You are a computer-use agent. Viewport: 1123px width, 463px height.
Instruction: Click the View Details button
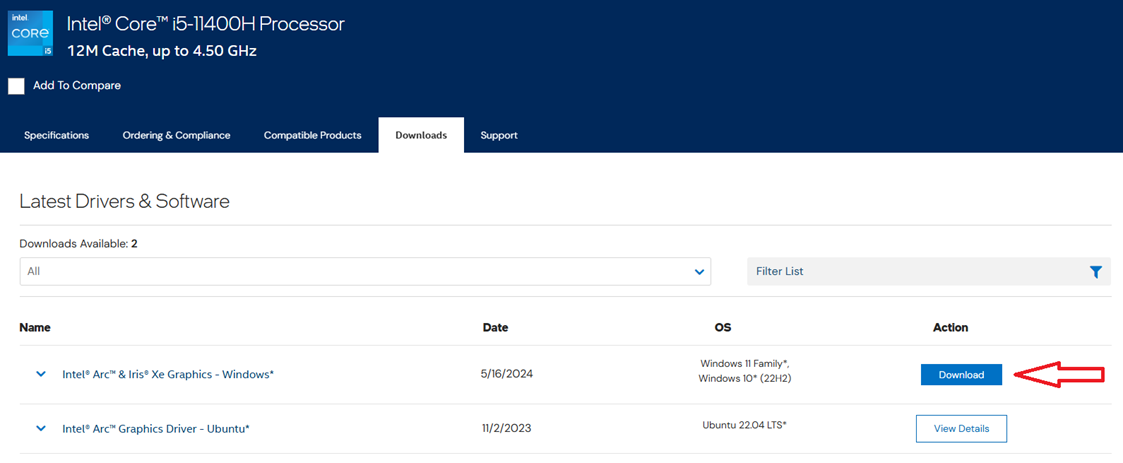click(961, 428)
